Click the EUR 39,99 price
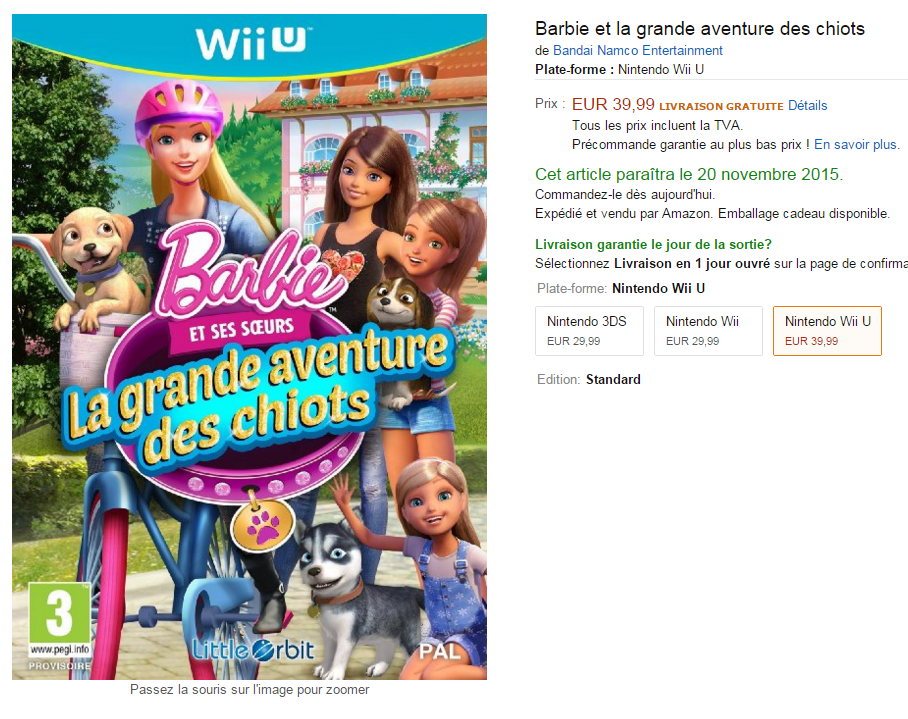This screenshot has width=908, height=719. tap(613, 104)
